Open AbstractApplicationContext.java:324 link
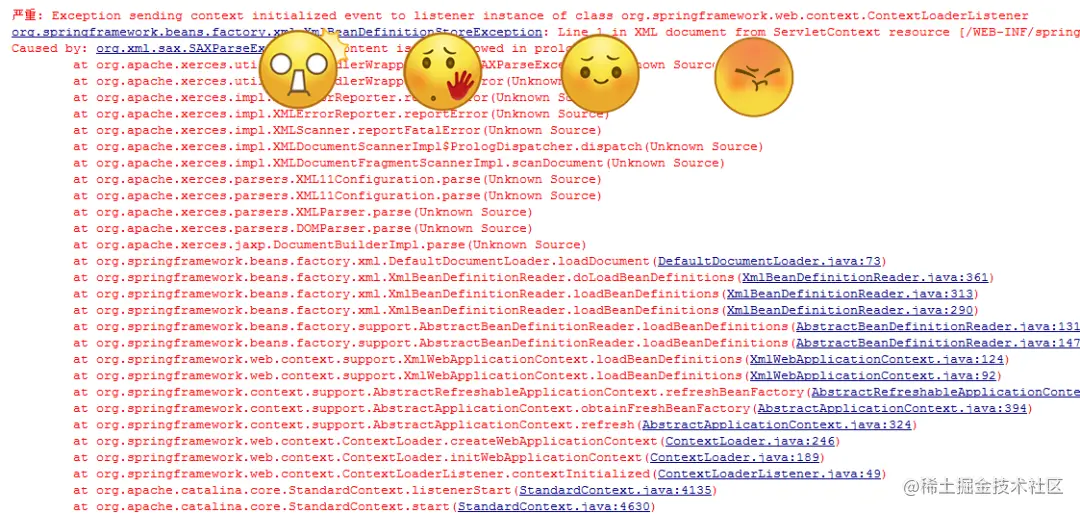Screen dimensions: 1080x513 pyautogui.click(x=777, y=425)
